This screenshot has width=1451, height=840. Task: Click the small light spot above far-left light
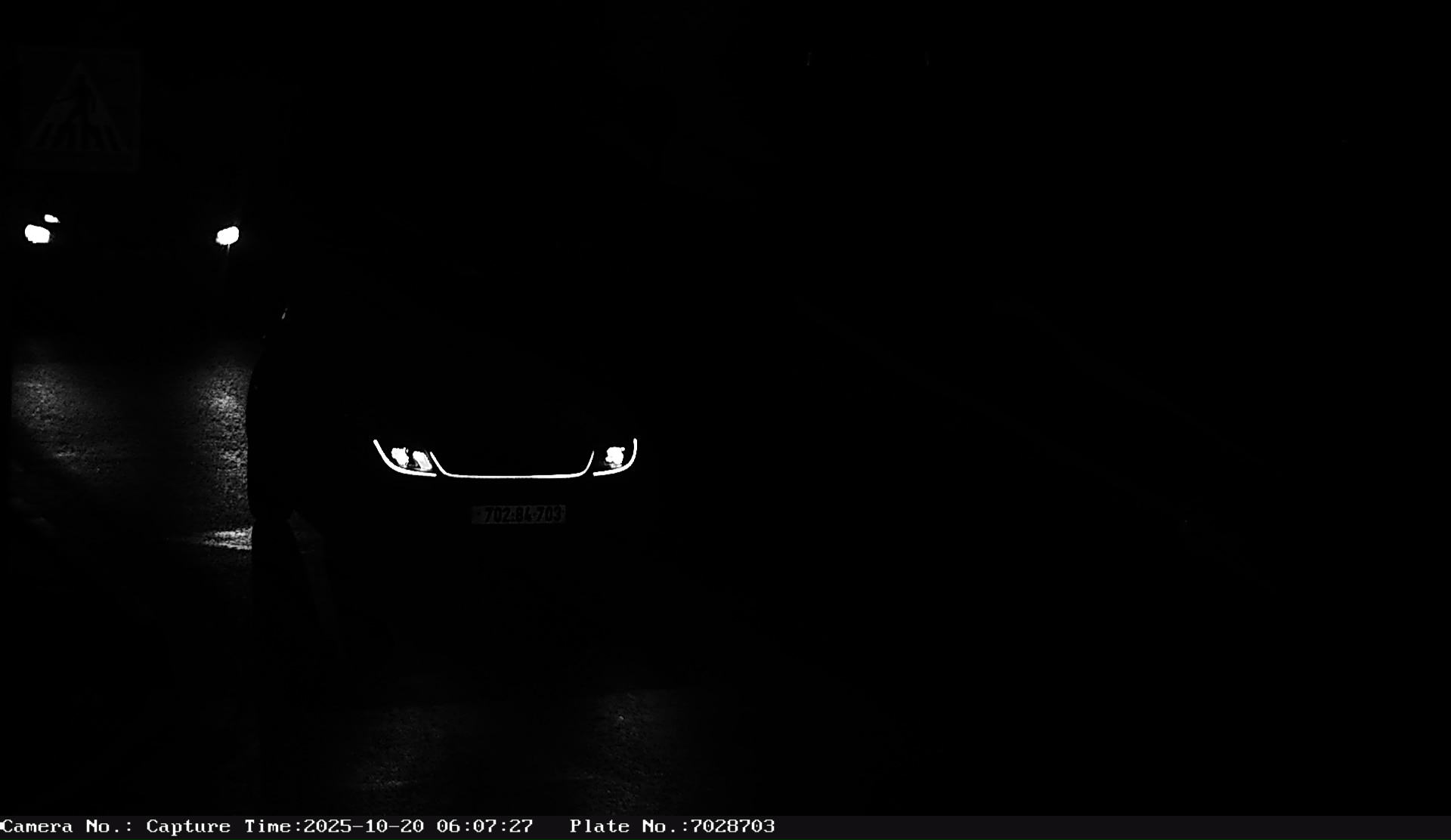point(51,218)
